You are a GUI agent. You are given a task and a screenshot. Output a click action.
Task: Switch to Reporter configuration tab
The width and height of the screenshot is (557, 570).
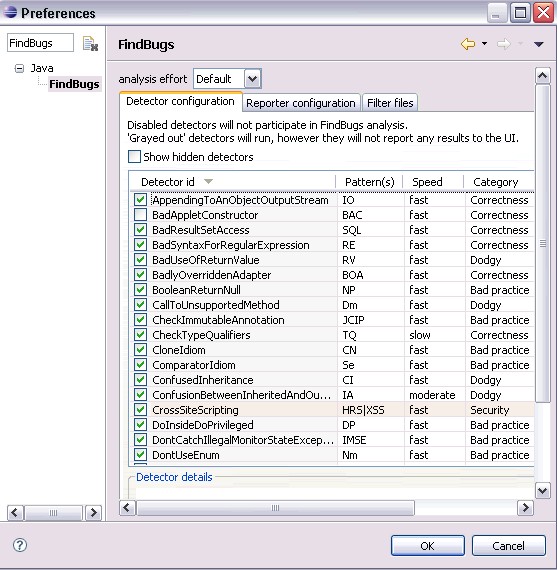click(x=301, y=103)
